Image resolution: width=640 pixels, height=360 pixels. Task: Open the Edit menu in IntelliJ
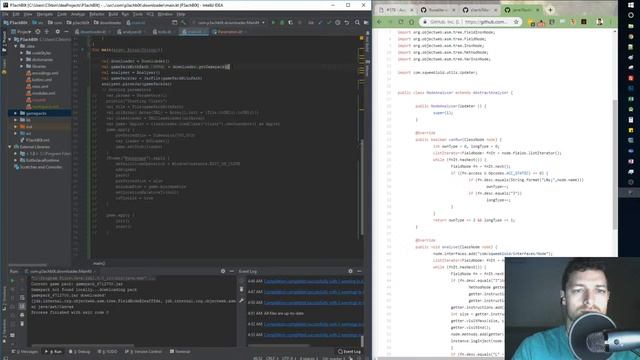point(16,14)
